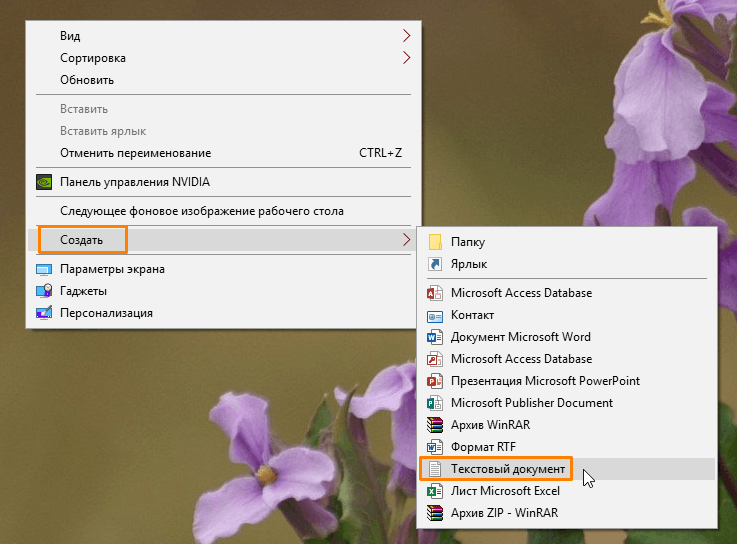Create a new Ярлык
The height and width of the screenshot is (544, 737).
point(567,264)
